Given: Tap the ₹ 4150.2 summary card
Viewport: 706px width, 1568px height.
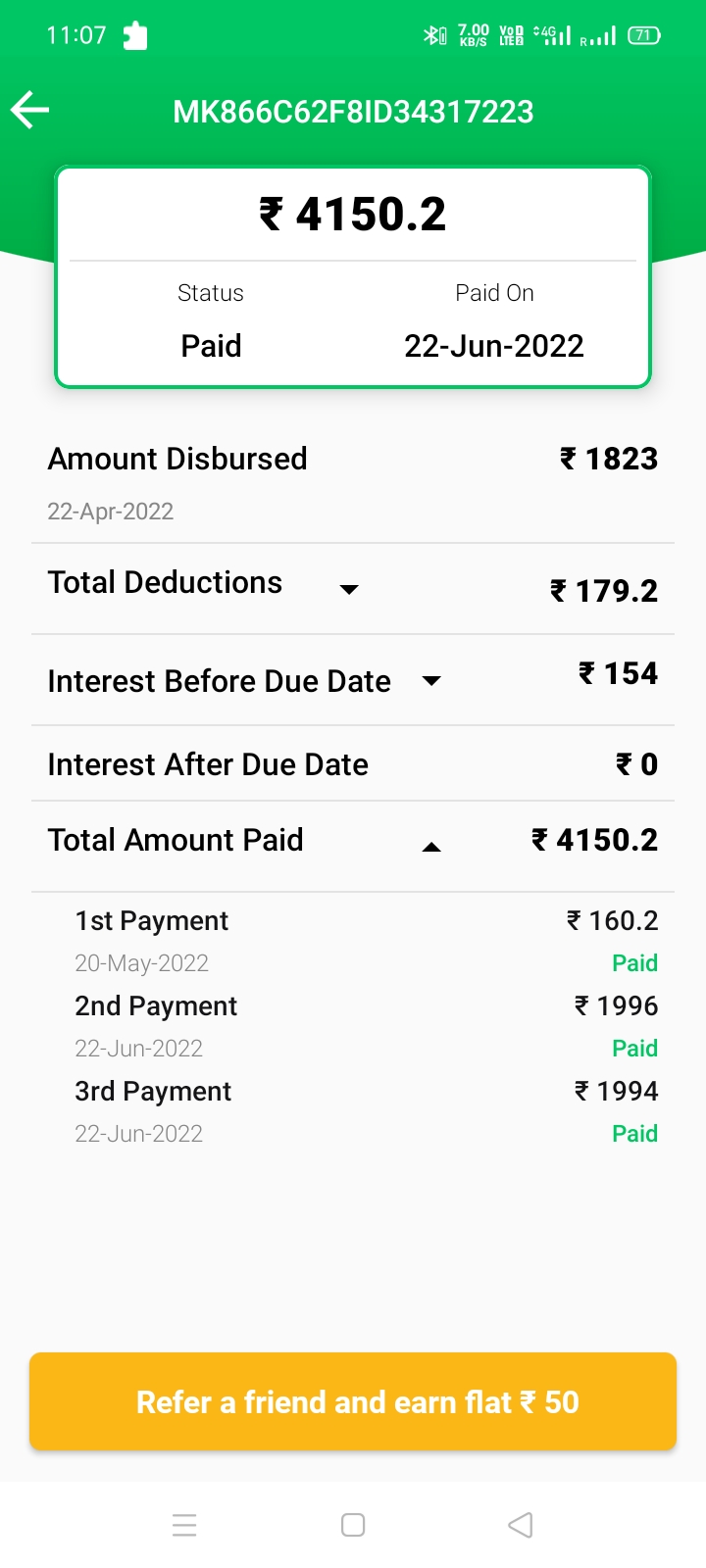Looking at the screenshot, I should [353, 277].
